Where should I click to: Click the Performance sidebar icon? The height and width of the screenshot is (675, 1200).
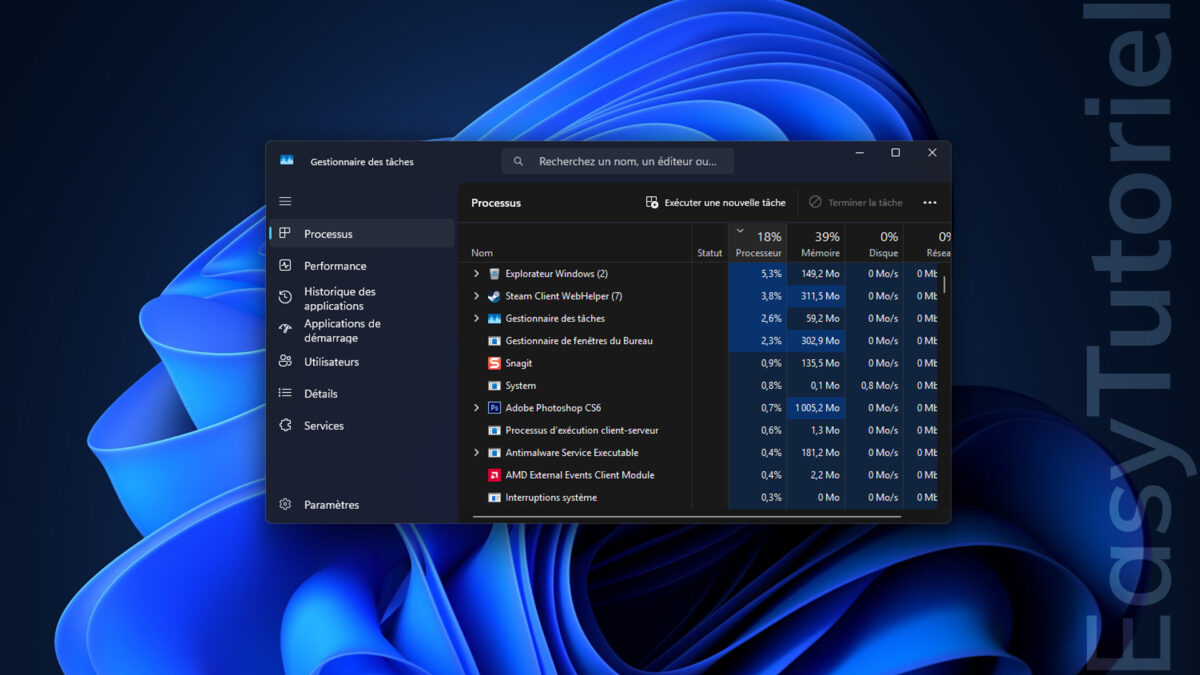285,265
